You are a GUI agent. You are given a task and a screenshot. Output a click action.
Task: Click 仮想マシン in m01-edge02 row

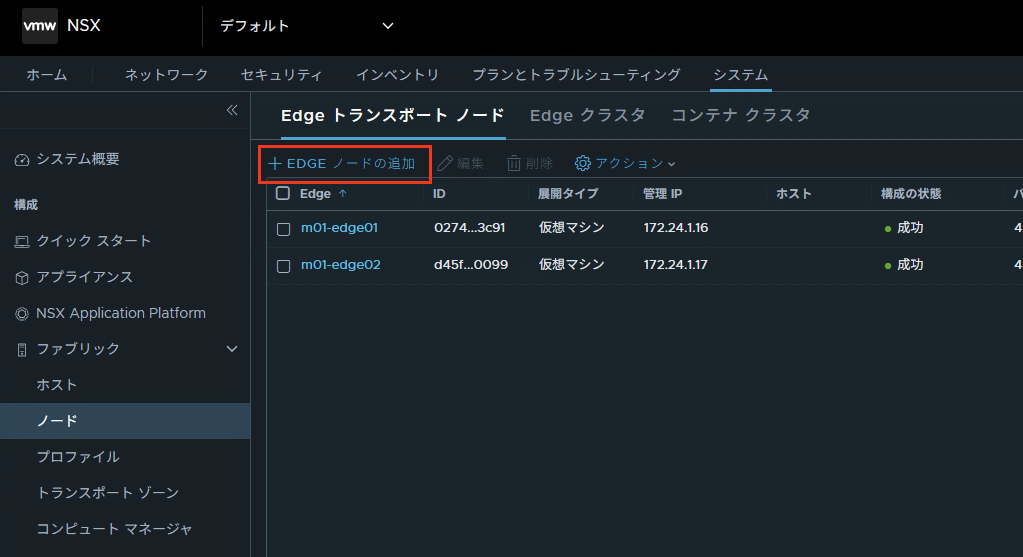[572, 265]
